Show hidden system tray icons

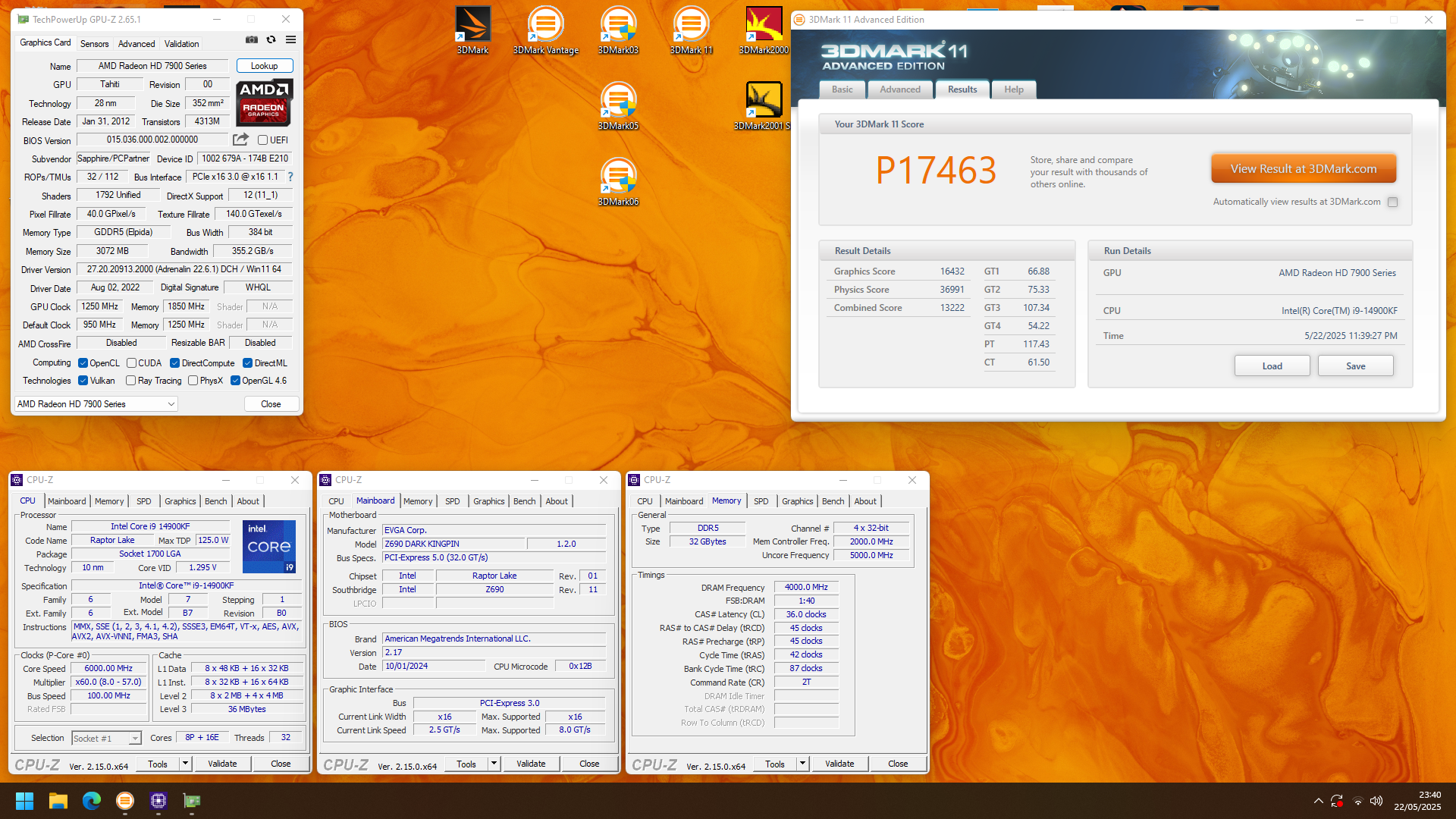click(x=1318, y=801)
